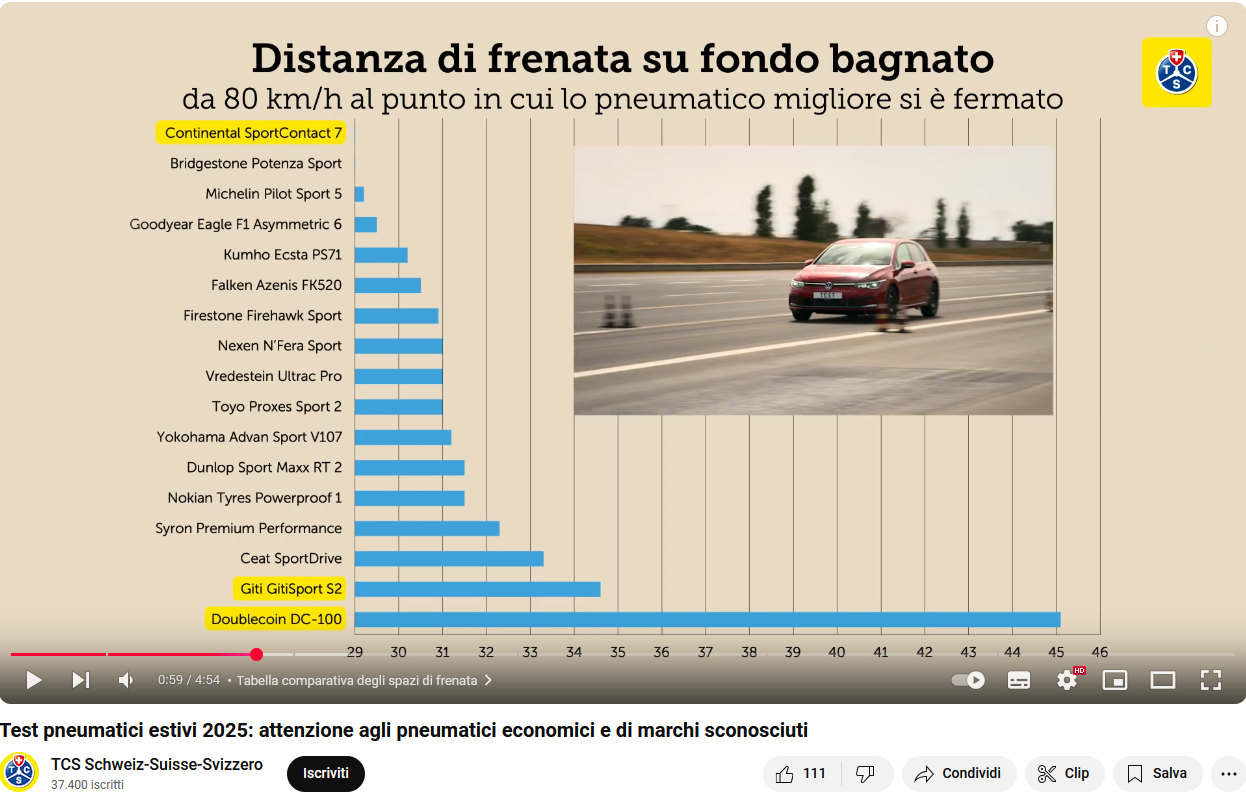
Task: Share the video with Condividi
Action: click(x=959, y=773)
